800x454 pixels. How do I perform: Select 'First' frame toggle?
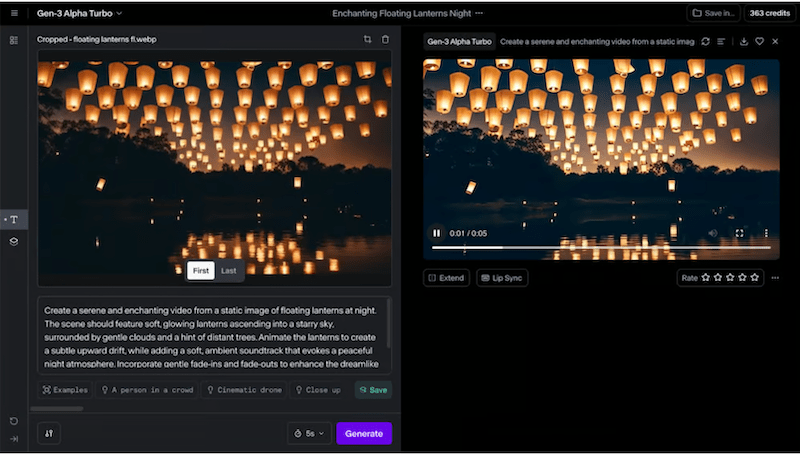[x=201, y=271]
